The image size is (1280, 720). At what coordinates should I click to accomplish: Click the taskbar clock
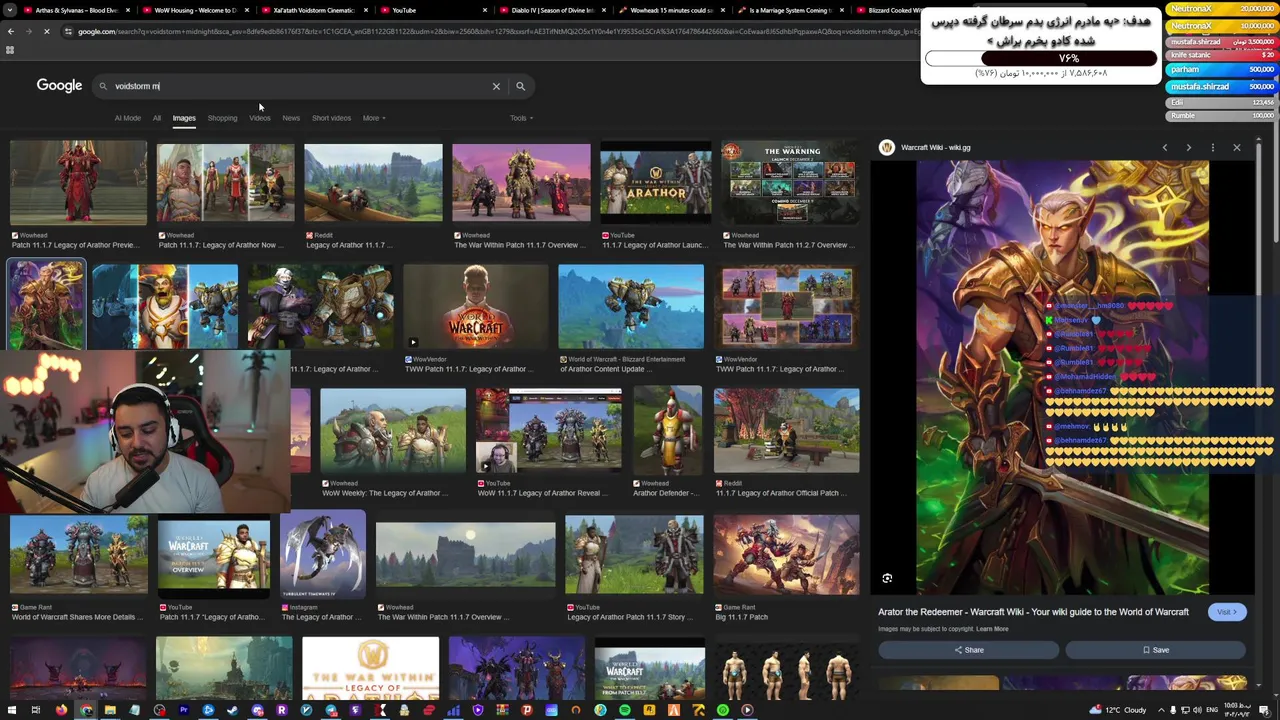tap(1239, 710)
